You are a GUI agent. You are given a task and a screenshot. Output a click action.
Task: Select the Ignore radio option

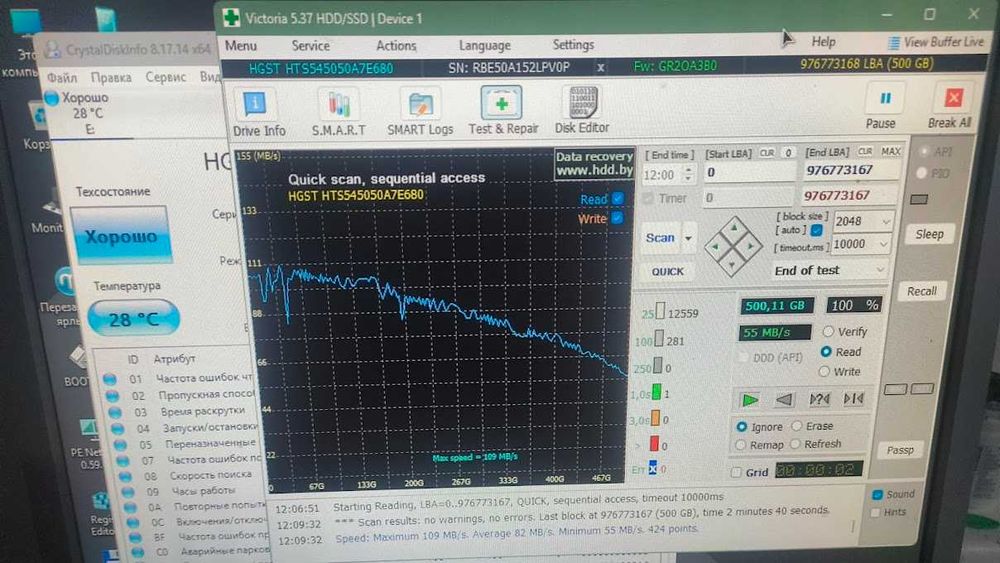742,427
